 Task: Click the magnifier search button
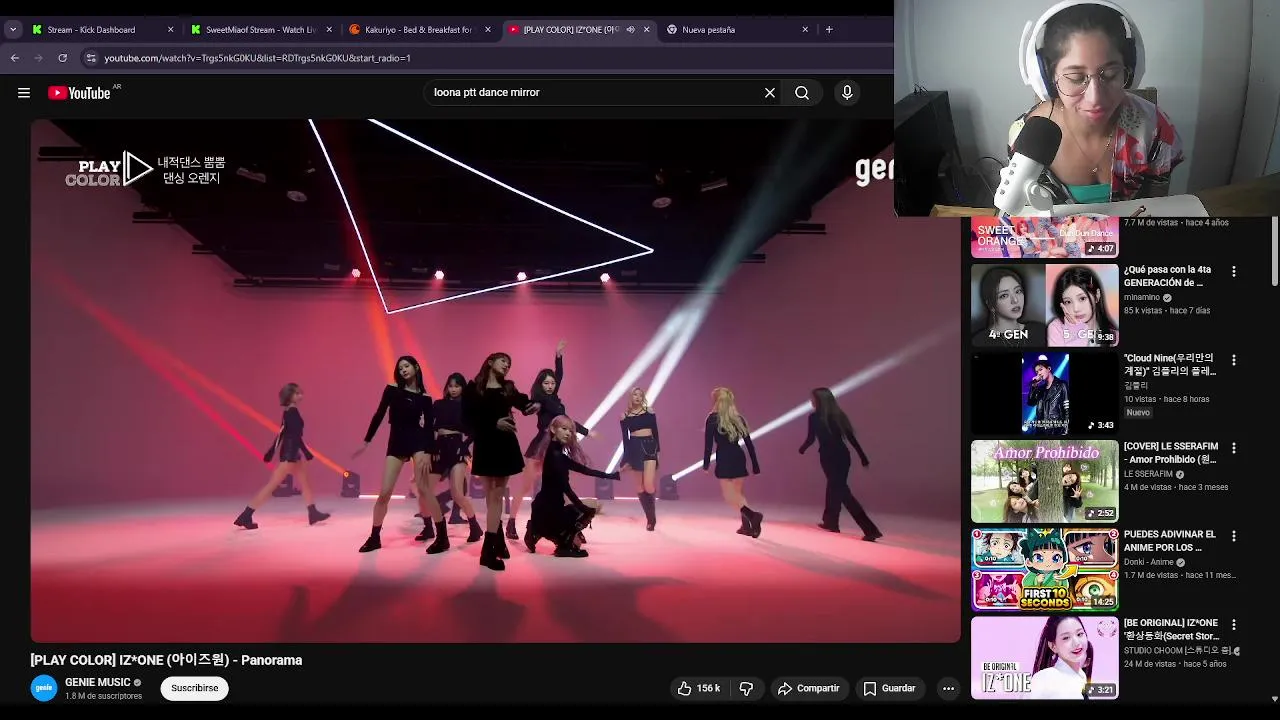[x=802, y=93]
